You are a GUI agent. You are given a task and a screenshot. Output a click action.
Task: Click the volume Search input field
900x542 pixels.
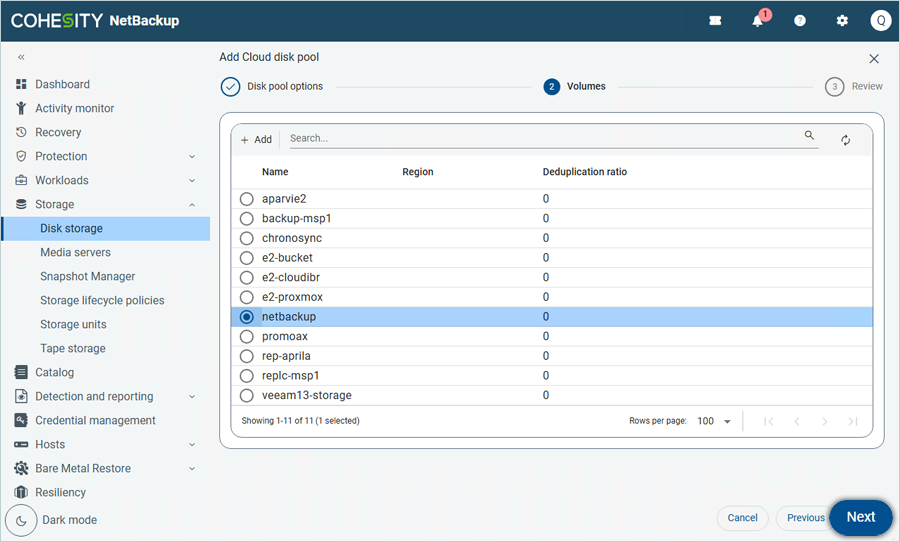click(540, 138)
